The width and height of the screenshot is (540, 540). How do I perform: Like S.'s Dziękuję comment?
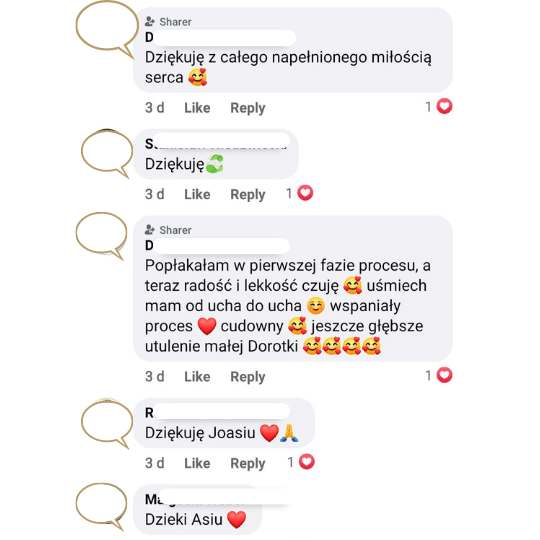(x=197, y=194)
